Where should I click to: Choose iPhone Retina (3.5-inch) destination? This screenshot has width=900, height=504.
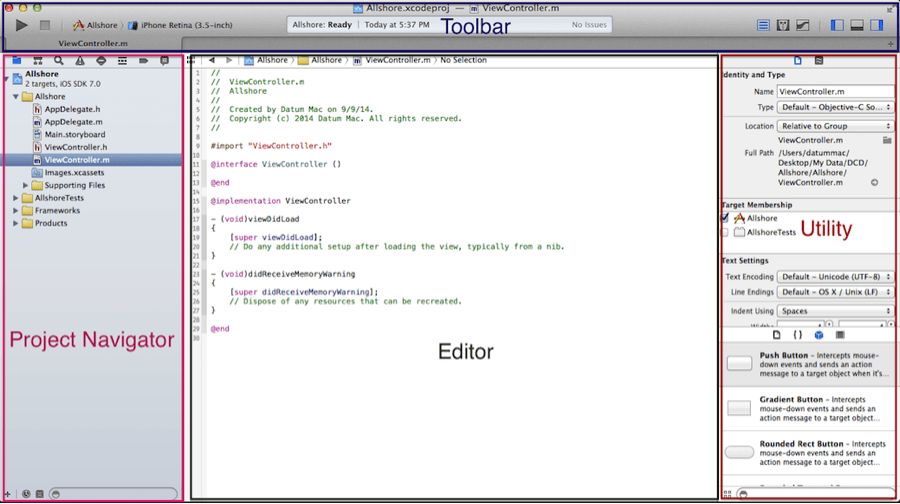pos(180,25)
